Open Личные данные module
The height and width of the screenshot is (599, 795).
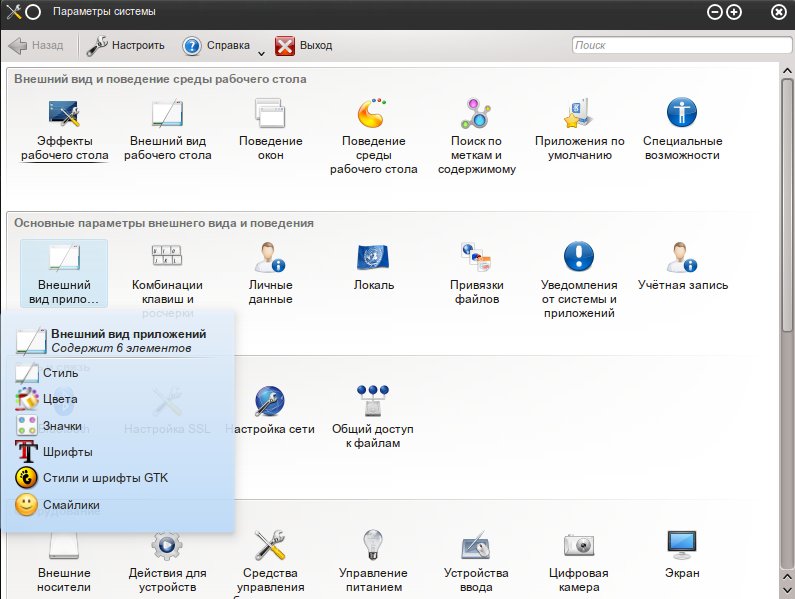pos(270,258)
